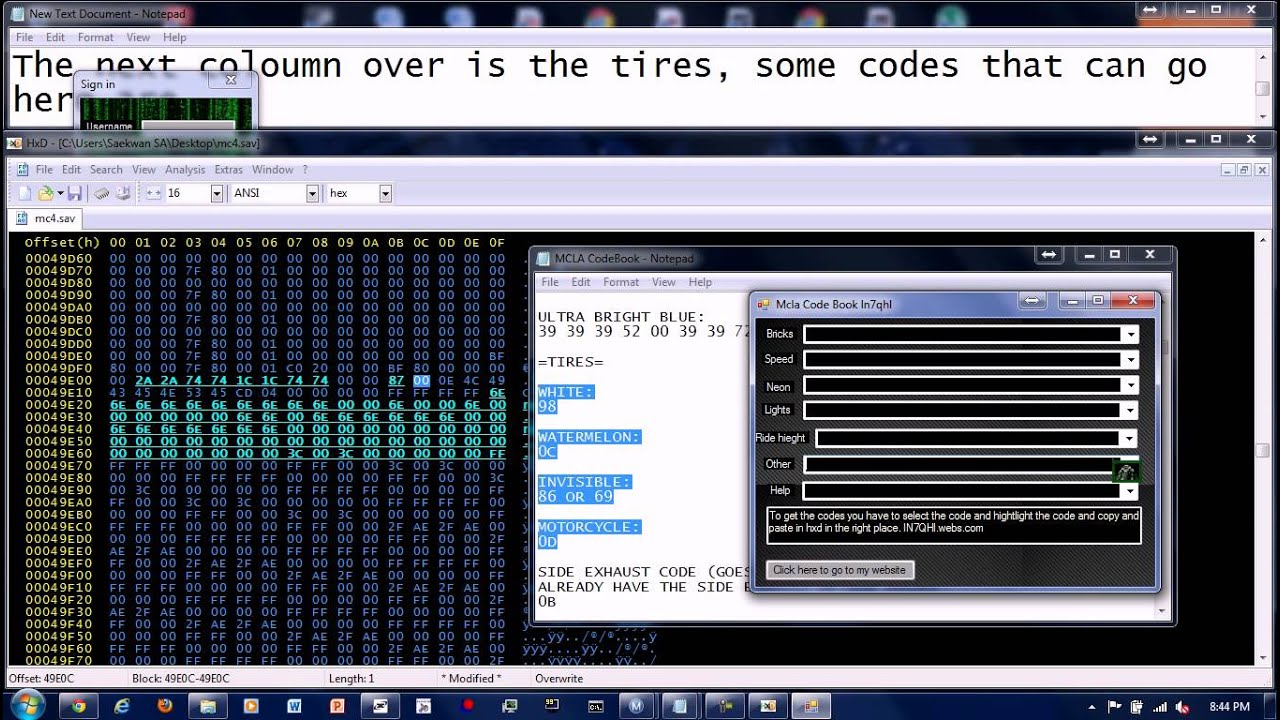
Task: Open HxD Search menu
Action: click(x=106, y=170)
